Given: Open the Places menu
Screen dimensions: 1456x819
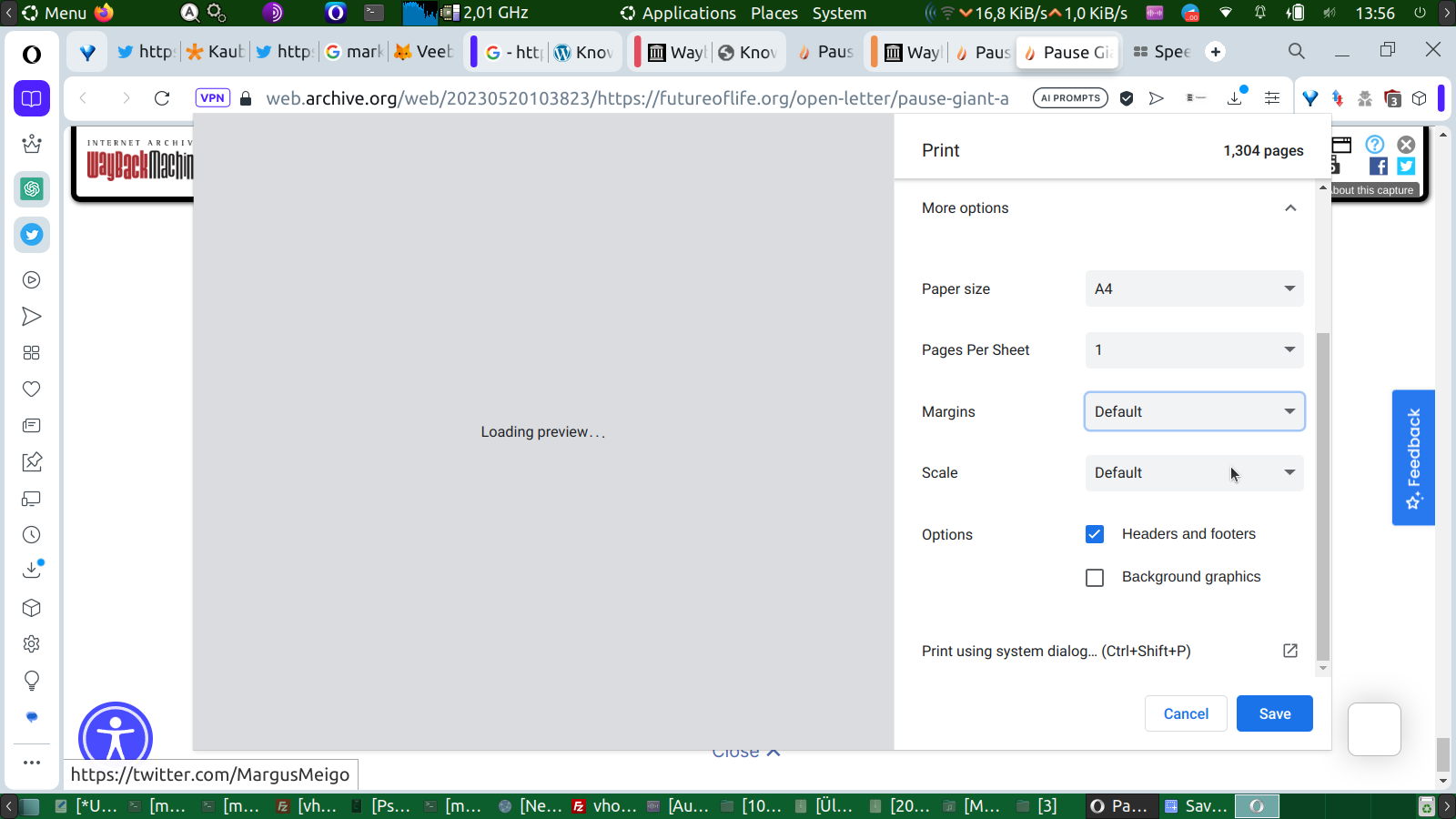Looking at the screenshot, I should [x=774, y=13].
